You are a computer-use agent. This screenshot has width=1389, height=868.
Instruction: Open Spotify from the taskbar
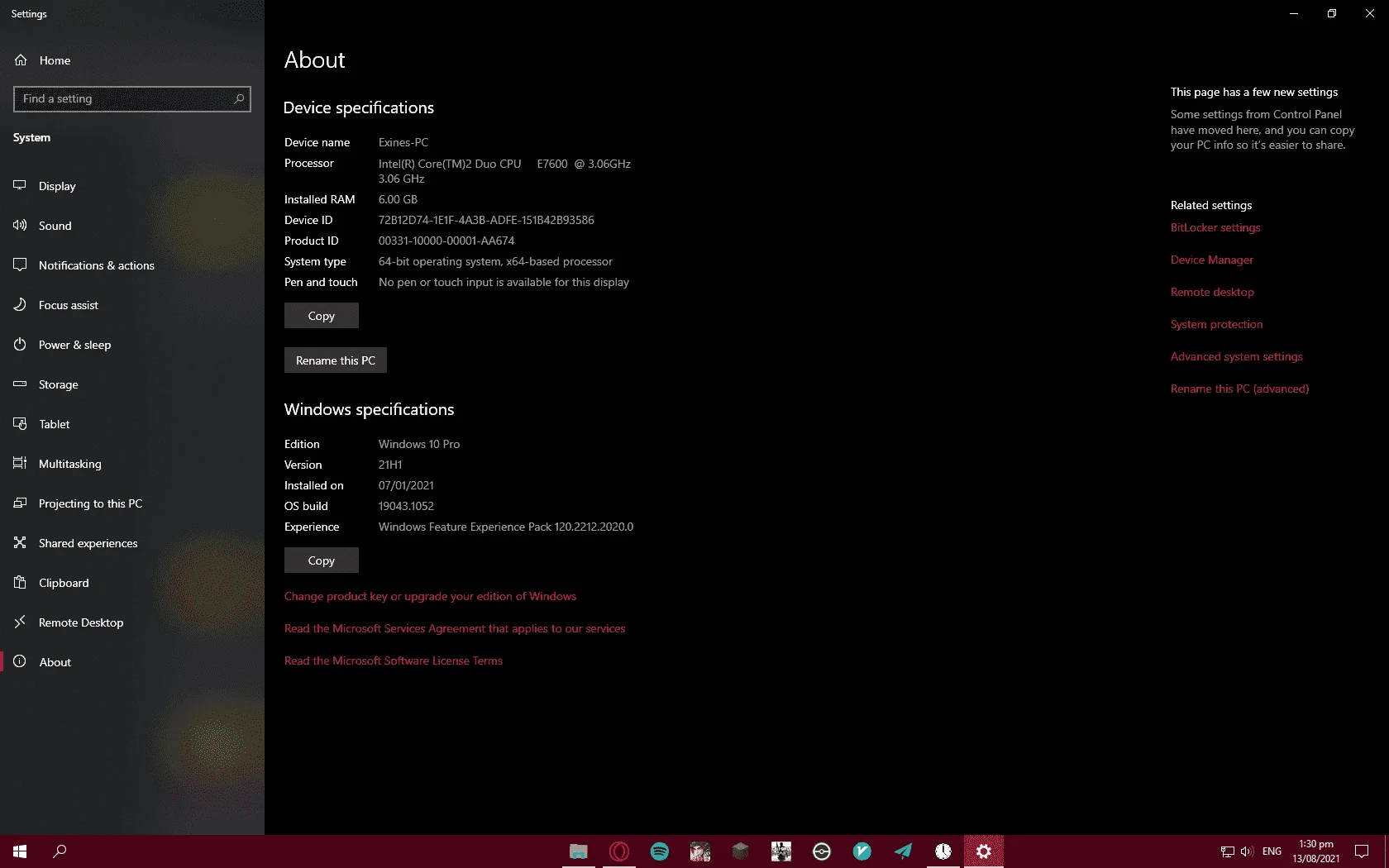pos(660,851)
